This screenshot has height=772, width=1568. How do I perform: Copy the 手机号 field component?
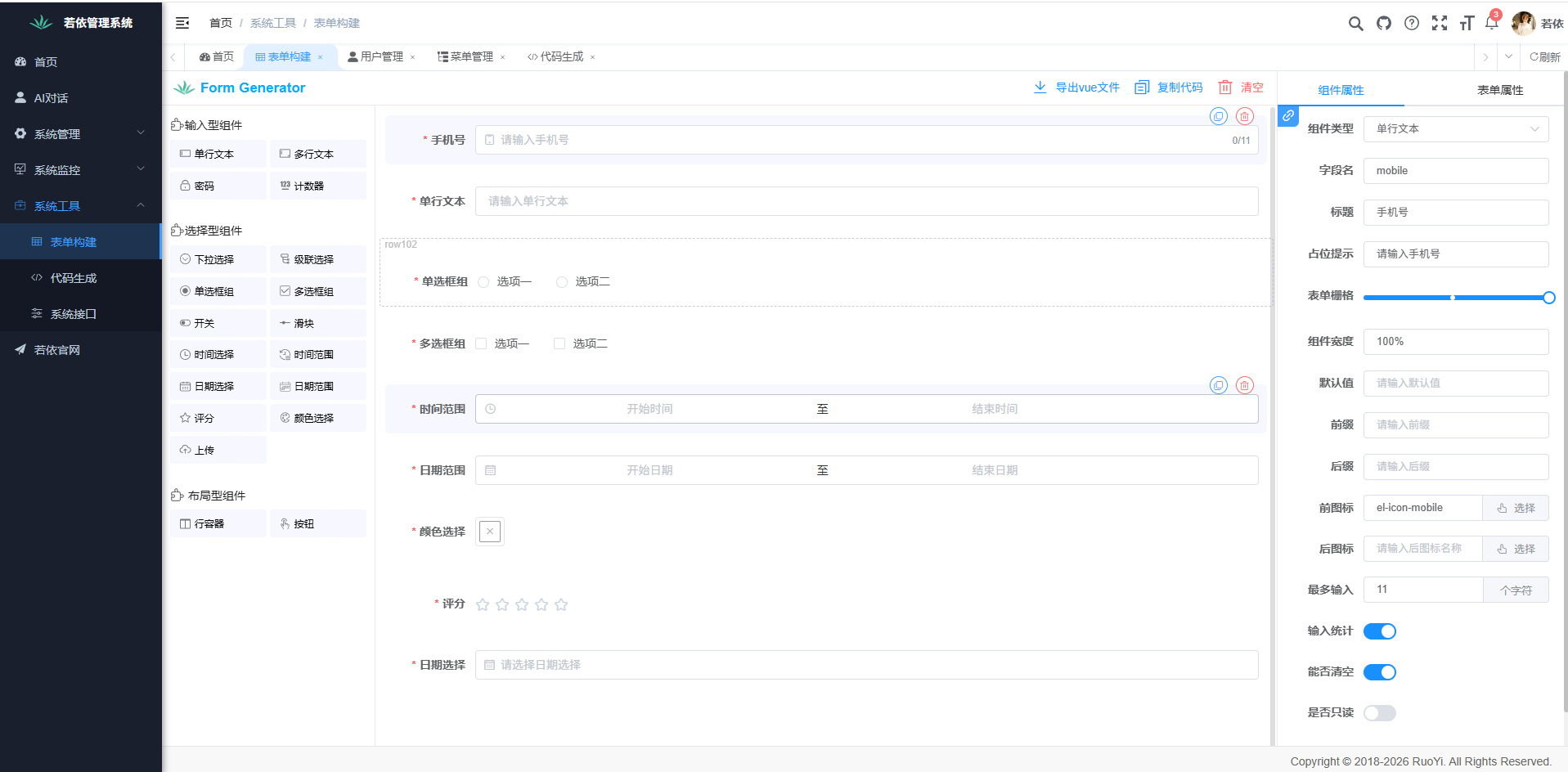tap(1219, 116)
